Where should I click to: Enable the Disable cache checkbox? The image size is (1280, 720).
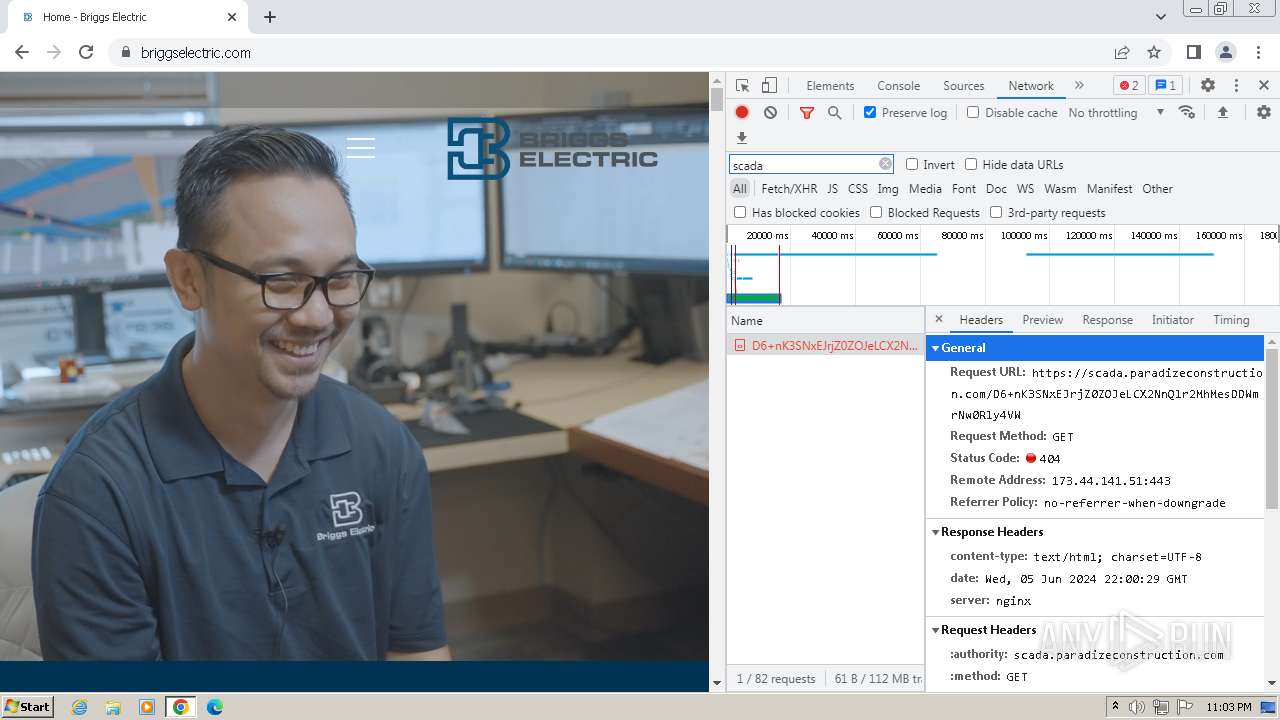pos(973,113)
